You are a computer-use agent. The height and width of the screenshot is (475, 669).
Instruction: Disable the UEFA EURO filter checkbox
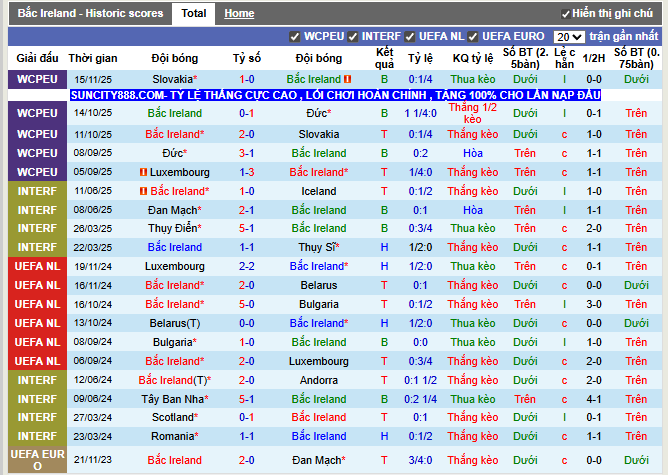(x=474, y=36)
